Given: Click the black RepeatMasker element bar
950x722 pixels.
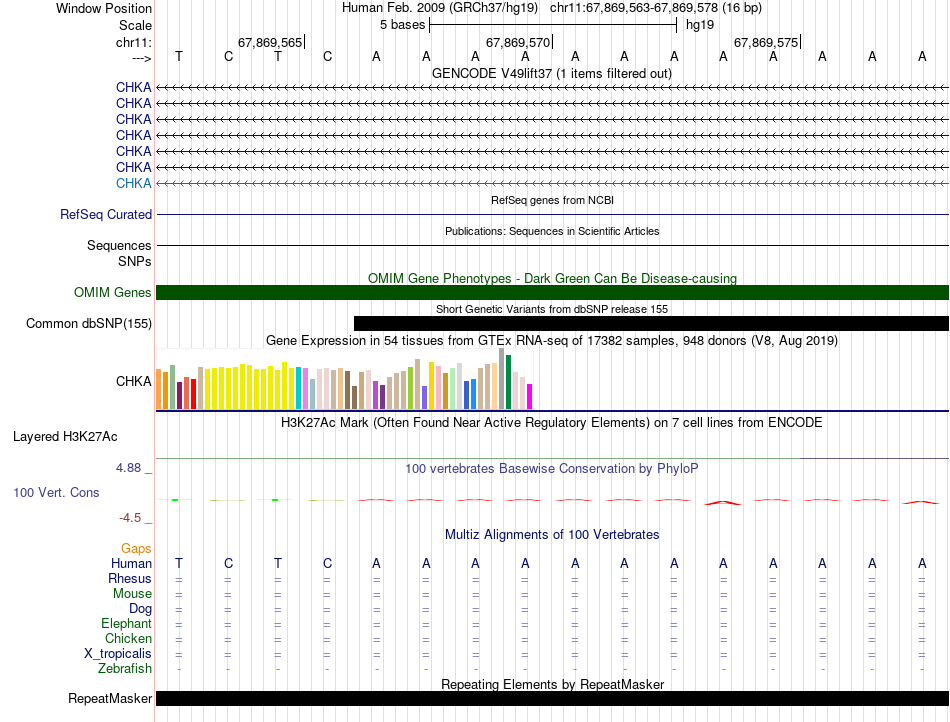Looking at the screenshot, I should (x=553, y=698).
